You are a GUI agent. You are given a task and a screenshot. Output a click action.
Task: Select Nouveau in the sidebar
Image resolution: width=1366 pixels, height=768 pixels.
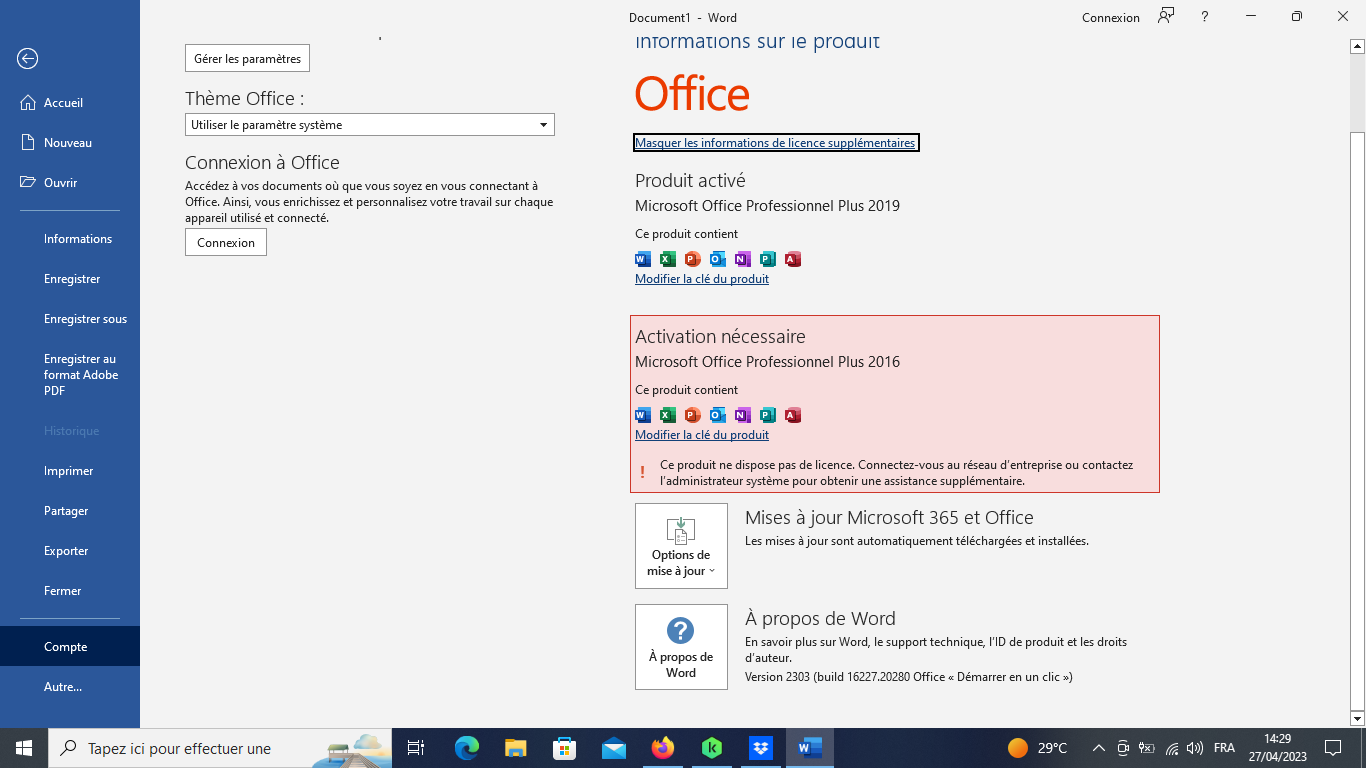click(68, 143)
